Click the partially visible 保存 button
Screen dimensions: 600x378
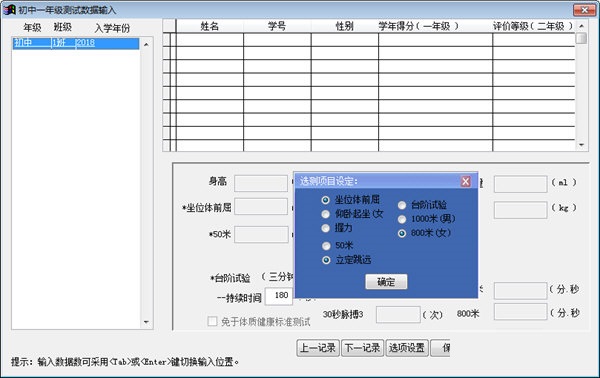pos(440,348)
